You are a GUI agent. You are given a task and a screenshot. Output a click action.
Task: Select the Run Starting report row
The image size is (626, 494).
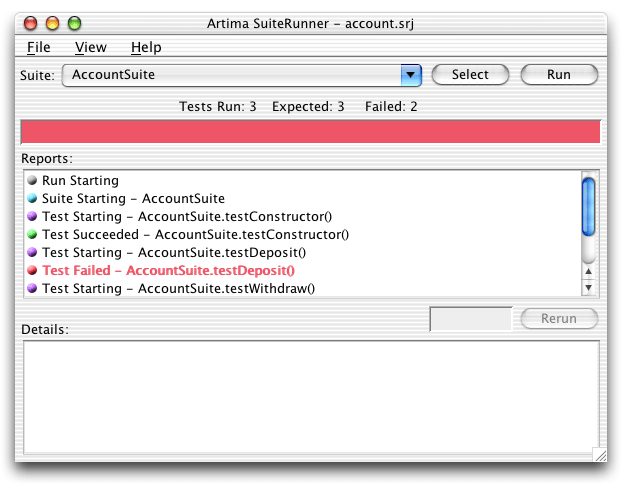(303, 181)
